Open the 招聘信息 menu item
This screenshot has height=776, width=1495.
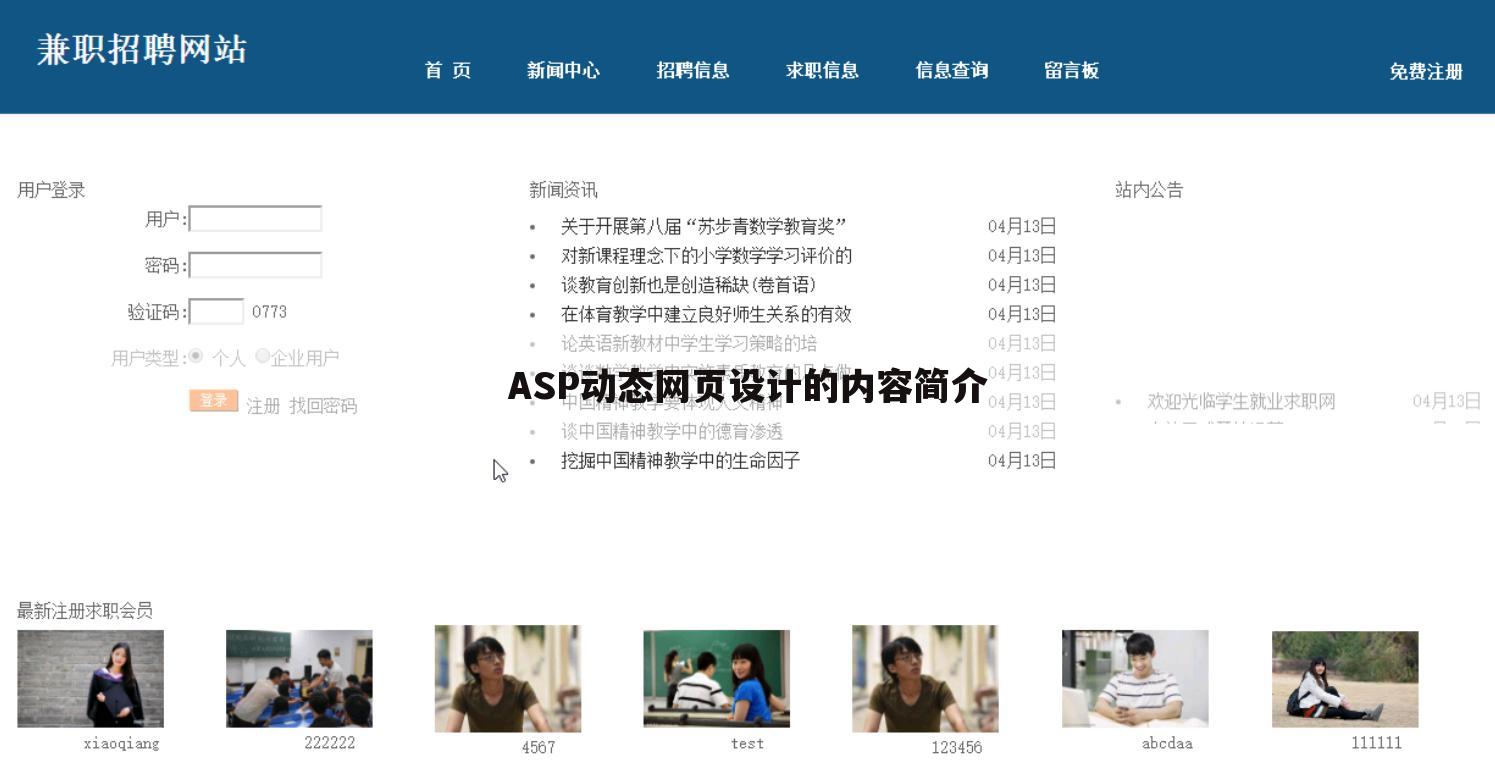[694, 71]
